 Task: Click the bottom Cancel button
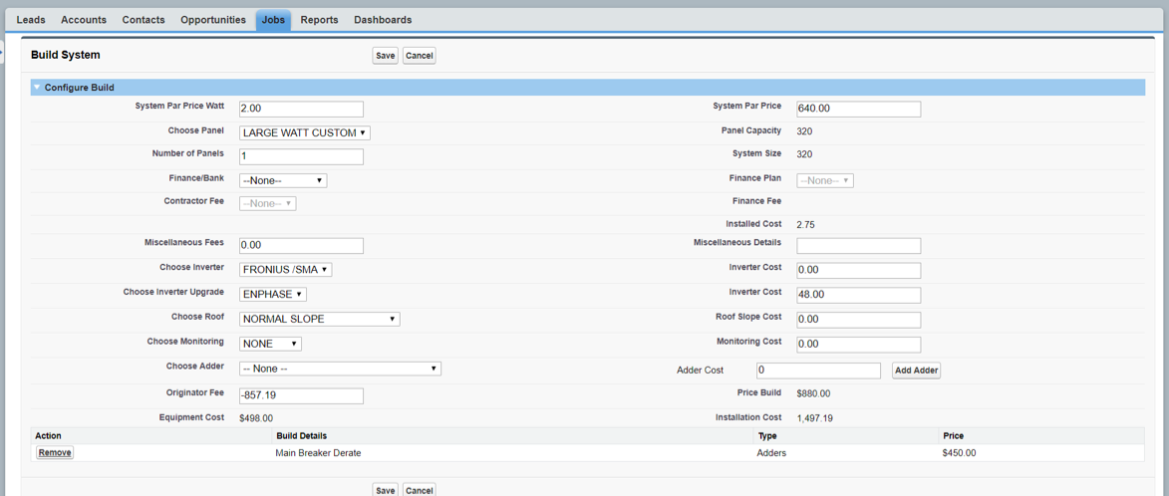tap(419, 490)
